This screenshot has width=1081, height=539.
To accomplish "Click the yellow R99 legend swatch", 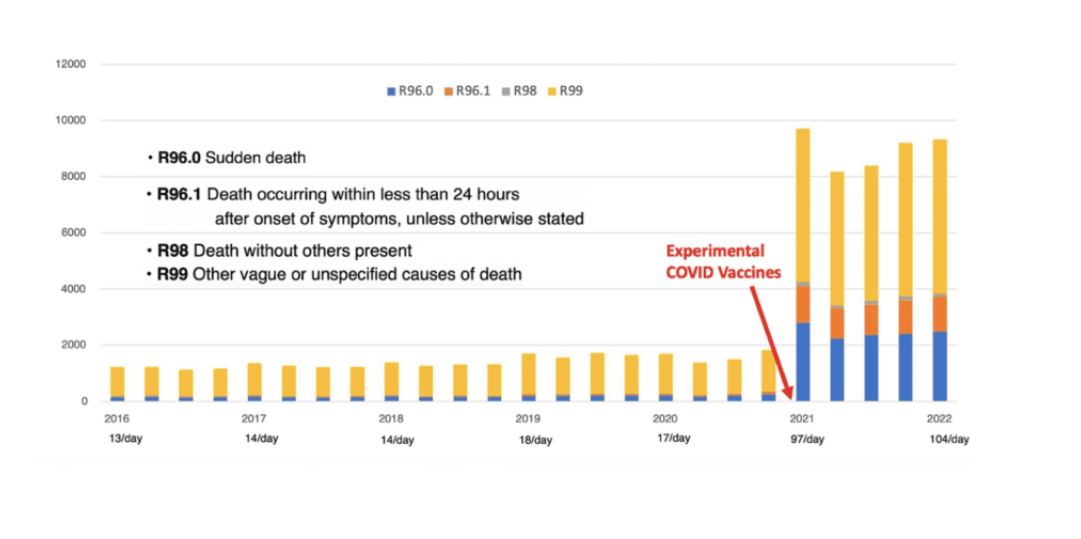I will point(551,91).
